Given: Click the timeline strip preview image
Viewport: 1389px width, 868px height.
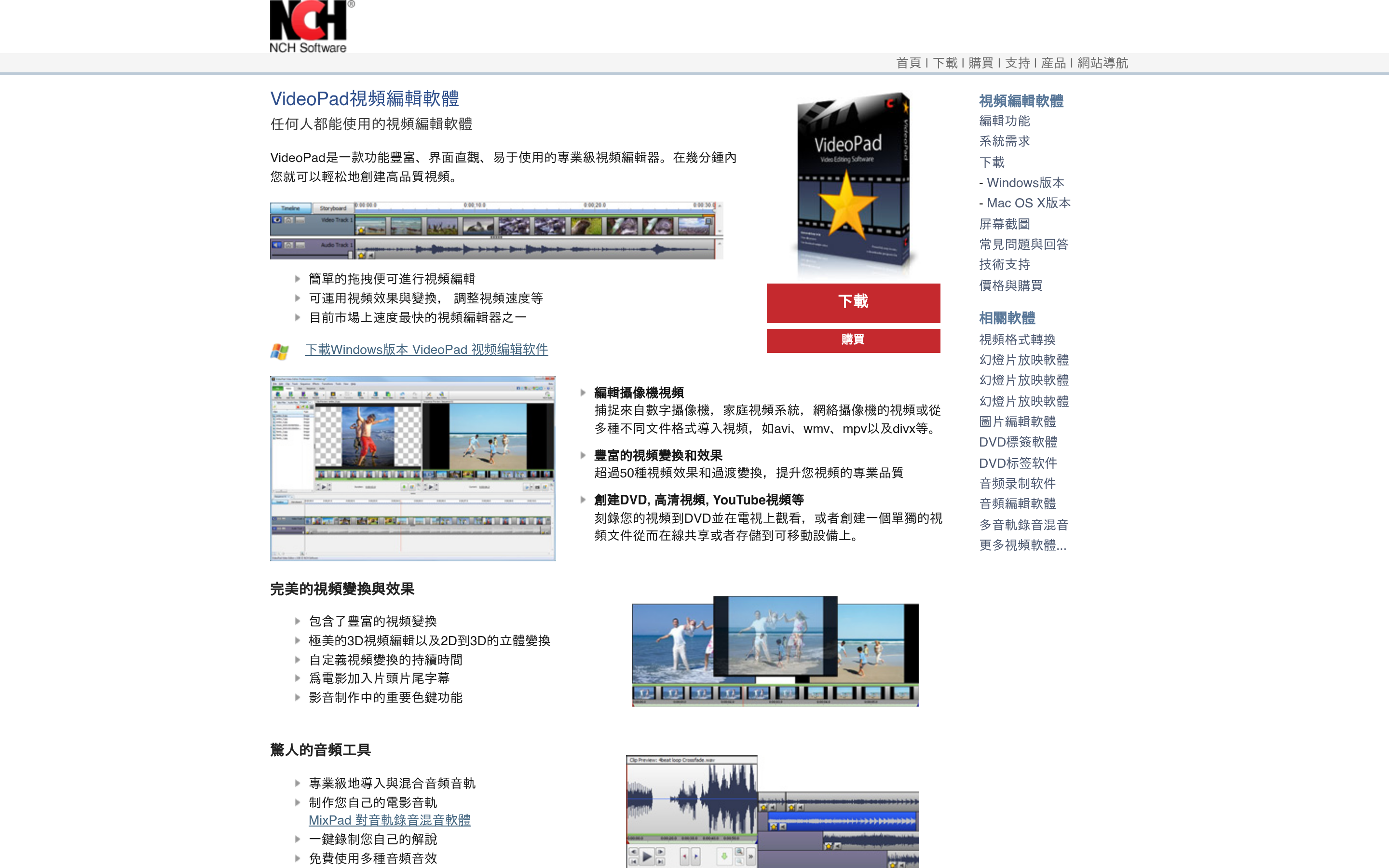Looking at the screenshot, I should pos(496,230).
